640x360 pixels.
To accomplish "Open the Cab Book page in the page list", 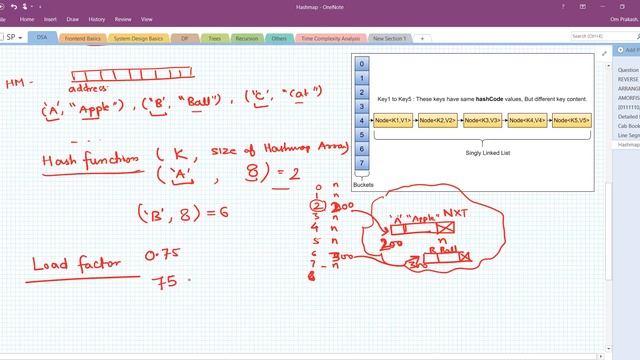I will [628, 126].
